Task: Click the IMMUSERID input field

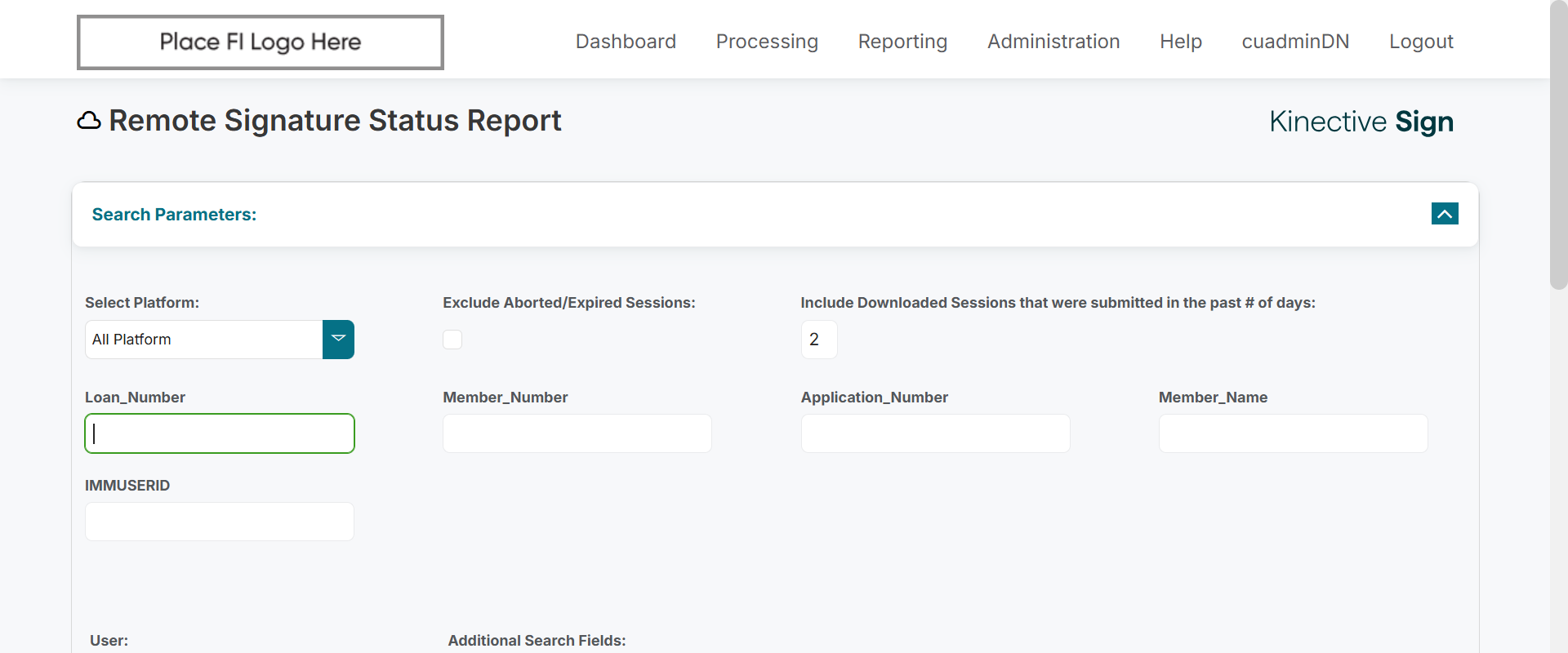Action: [x=220, y=522]
